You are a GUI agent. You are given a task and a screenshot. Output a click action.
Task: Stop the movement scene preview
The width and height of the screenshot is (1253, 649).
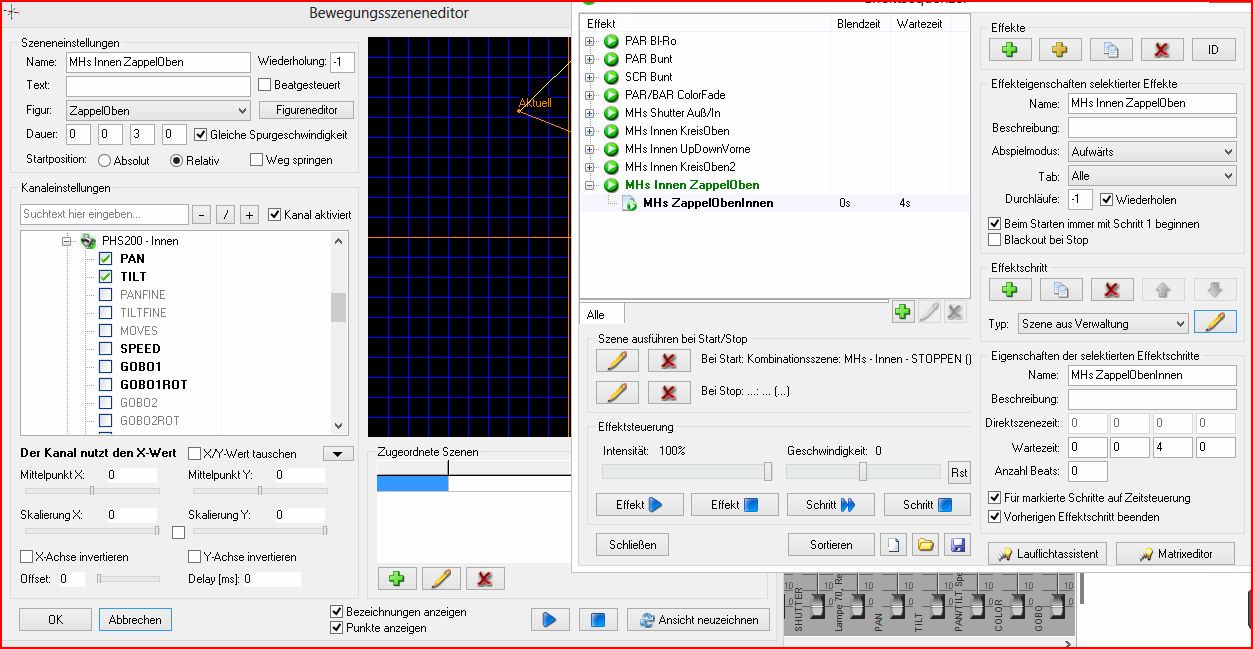tap(598, 620)
